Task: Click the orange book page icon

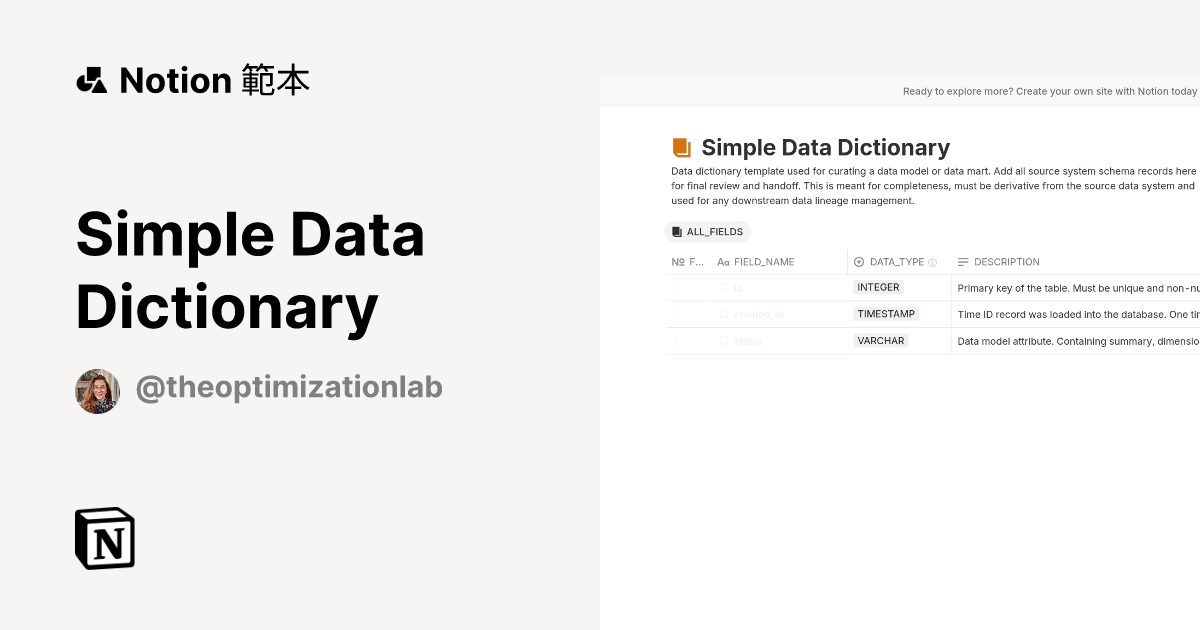Action: point(683,147)
